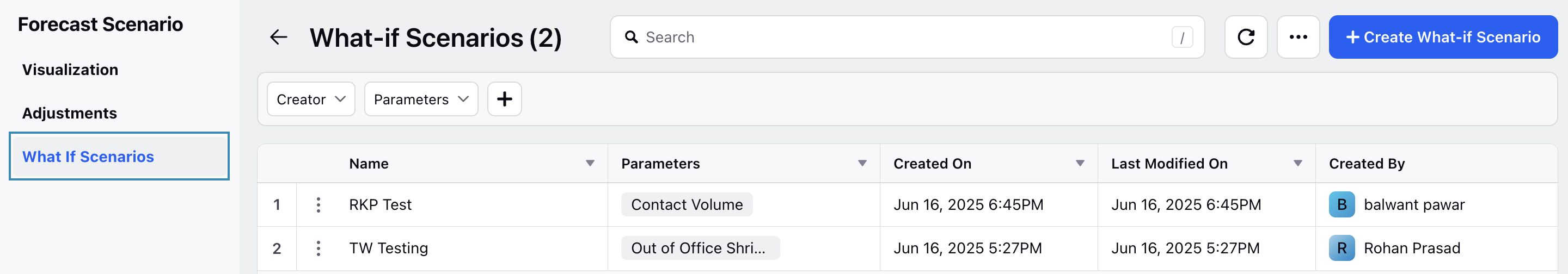Screen dimensions: 1568x274
Task: Open row actions for TW Testing
Action: [x=318, y=248]
